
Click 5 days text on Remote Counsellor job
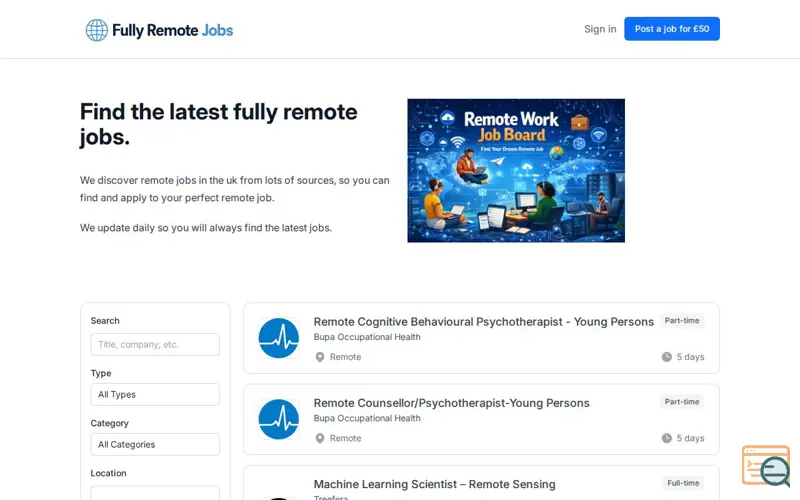[690, 438]
